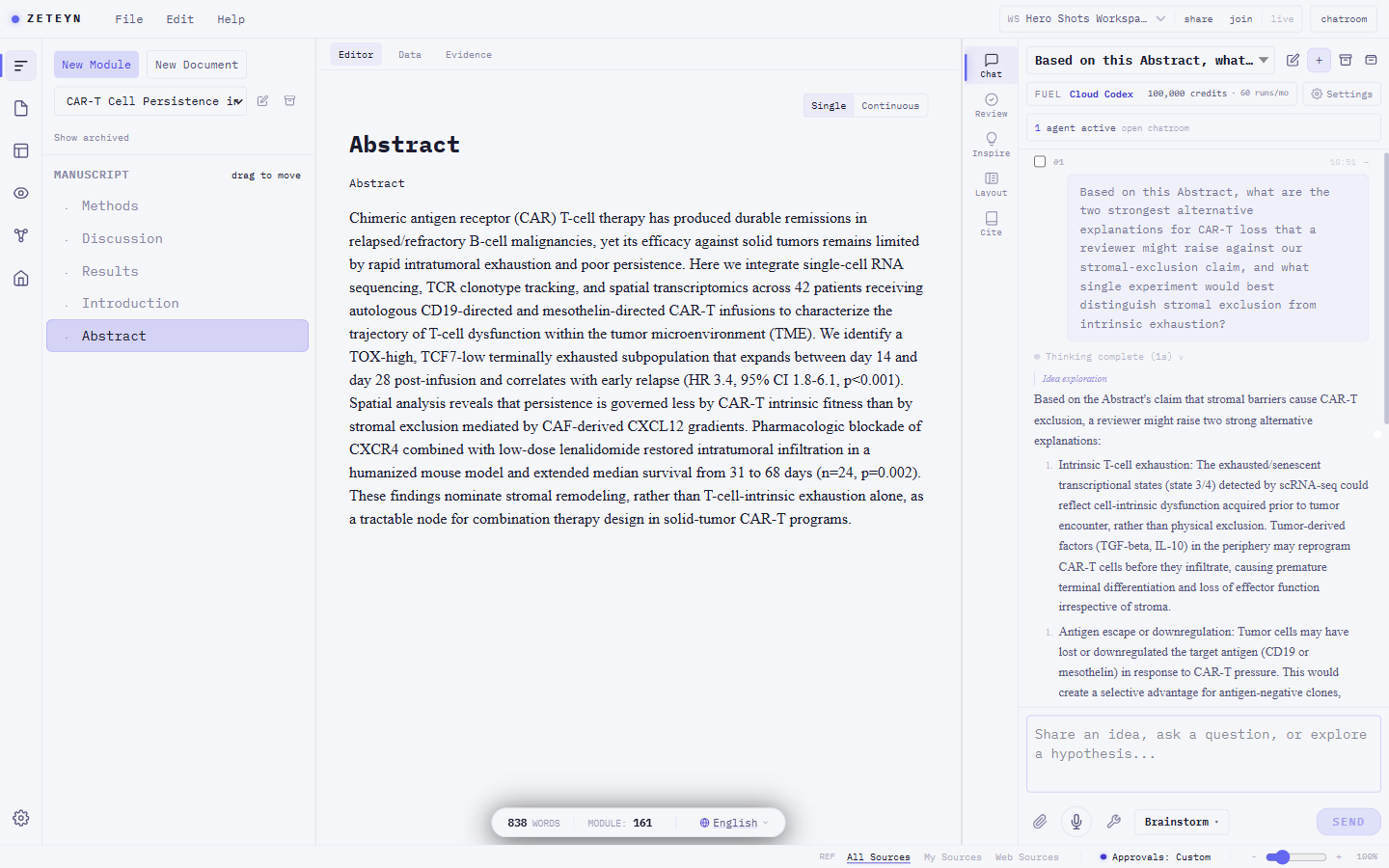Viewport: 1389px width, 868px height.
Task: Open the Hero Shots Workspace dropdown
Action: pyautogui.click(x=1086, y=19)
